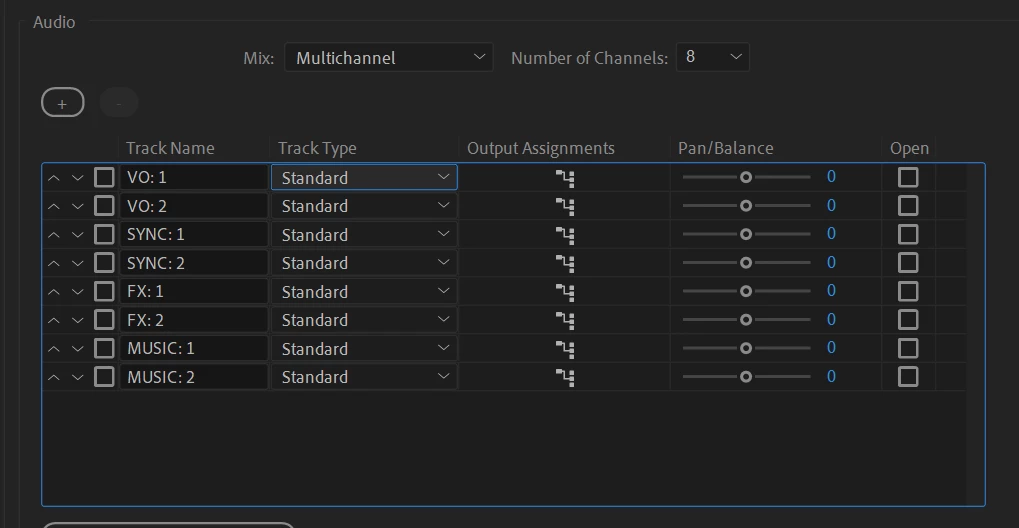Screen dimensions: 1019x528
Task: Change Track Type for SYNC: 1
Action: [x=365, y=235]
